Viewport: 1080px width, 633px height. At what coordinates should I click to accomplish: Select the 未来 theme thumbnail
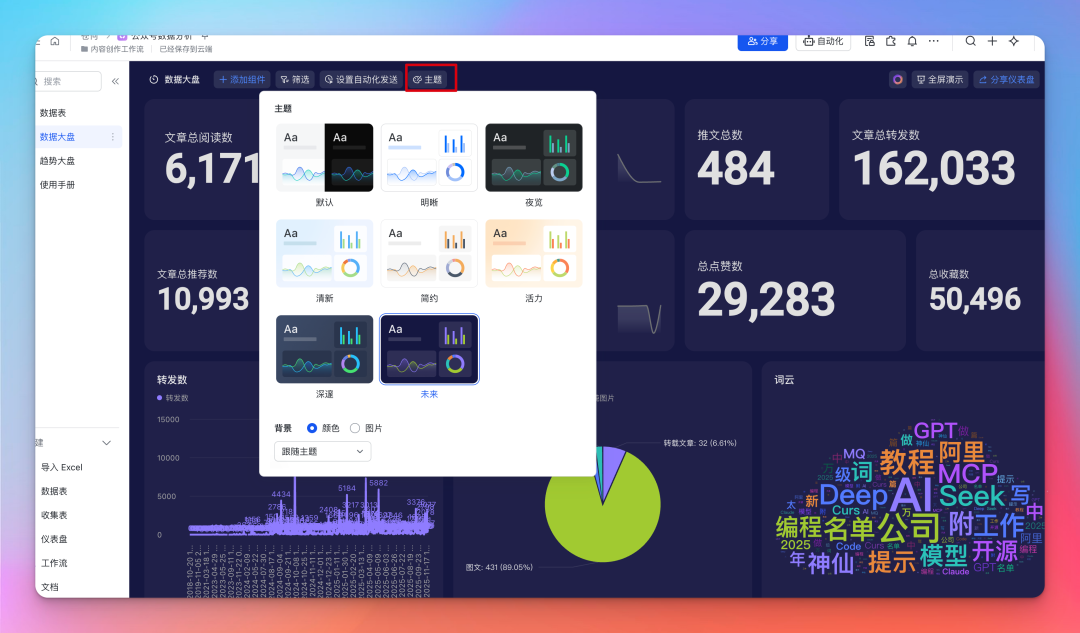429,349
